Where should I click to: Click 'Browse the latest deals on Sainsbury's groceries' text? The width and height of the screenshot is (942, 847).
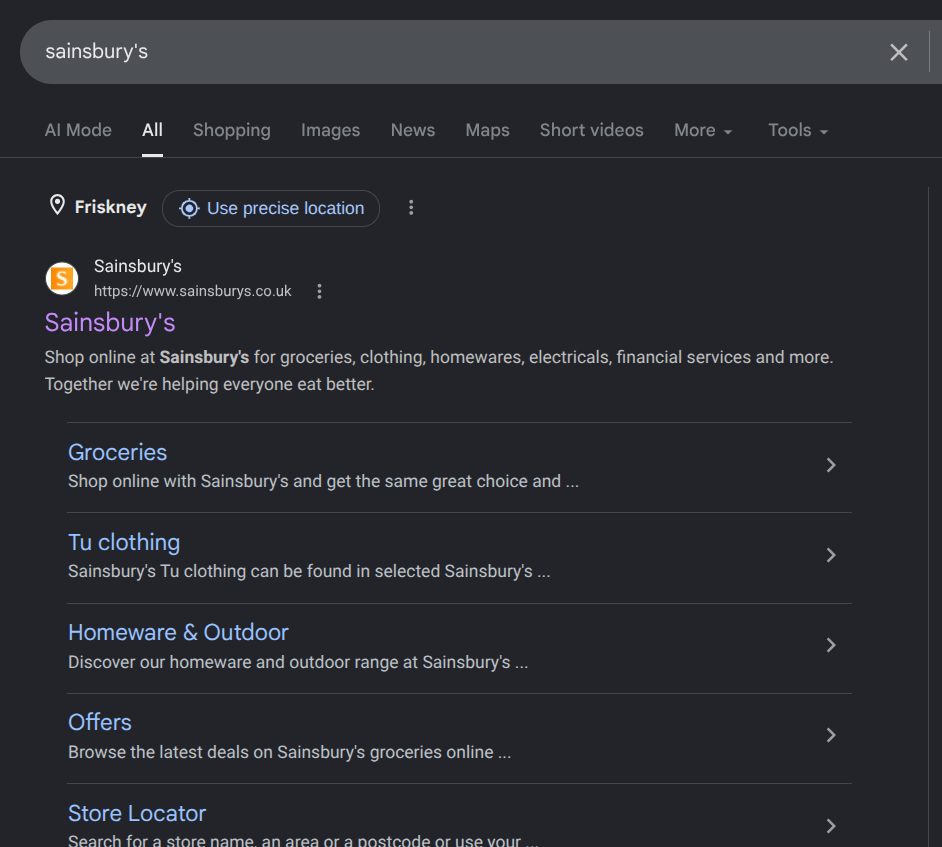click(290, 752)
